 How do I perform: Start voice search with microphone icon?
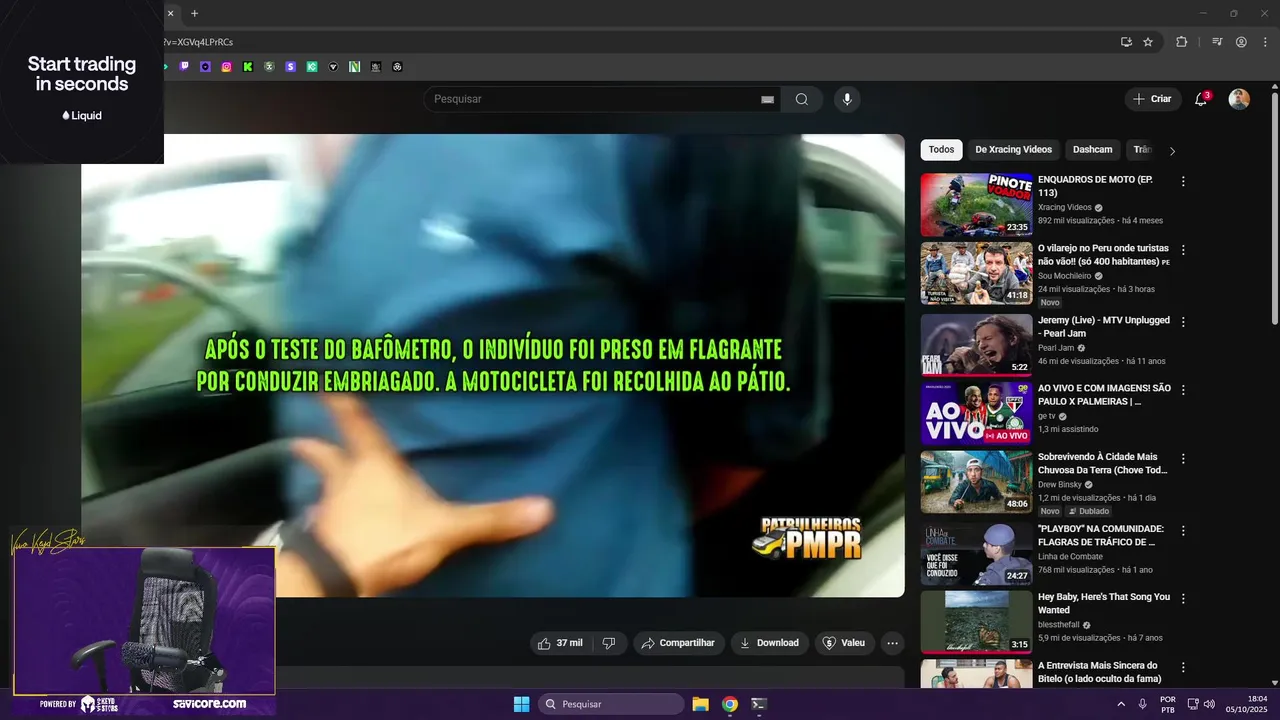coord(847,99)
